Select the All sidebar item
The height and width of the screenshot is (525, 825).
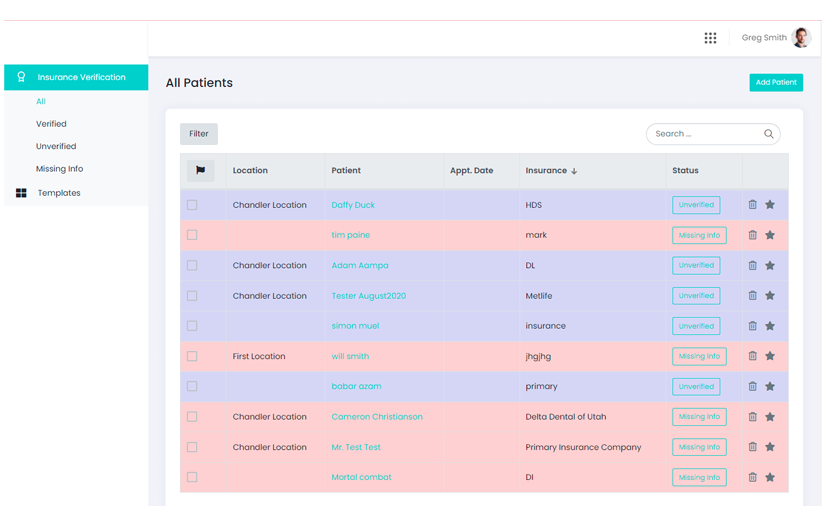41,102
